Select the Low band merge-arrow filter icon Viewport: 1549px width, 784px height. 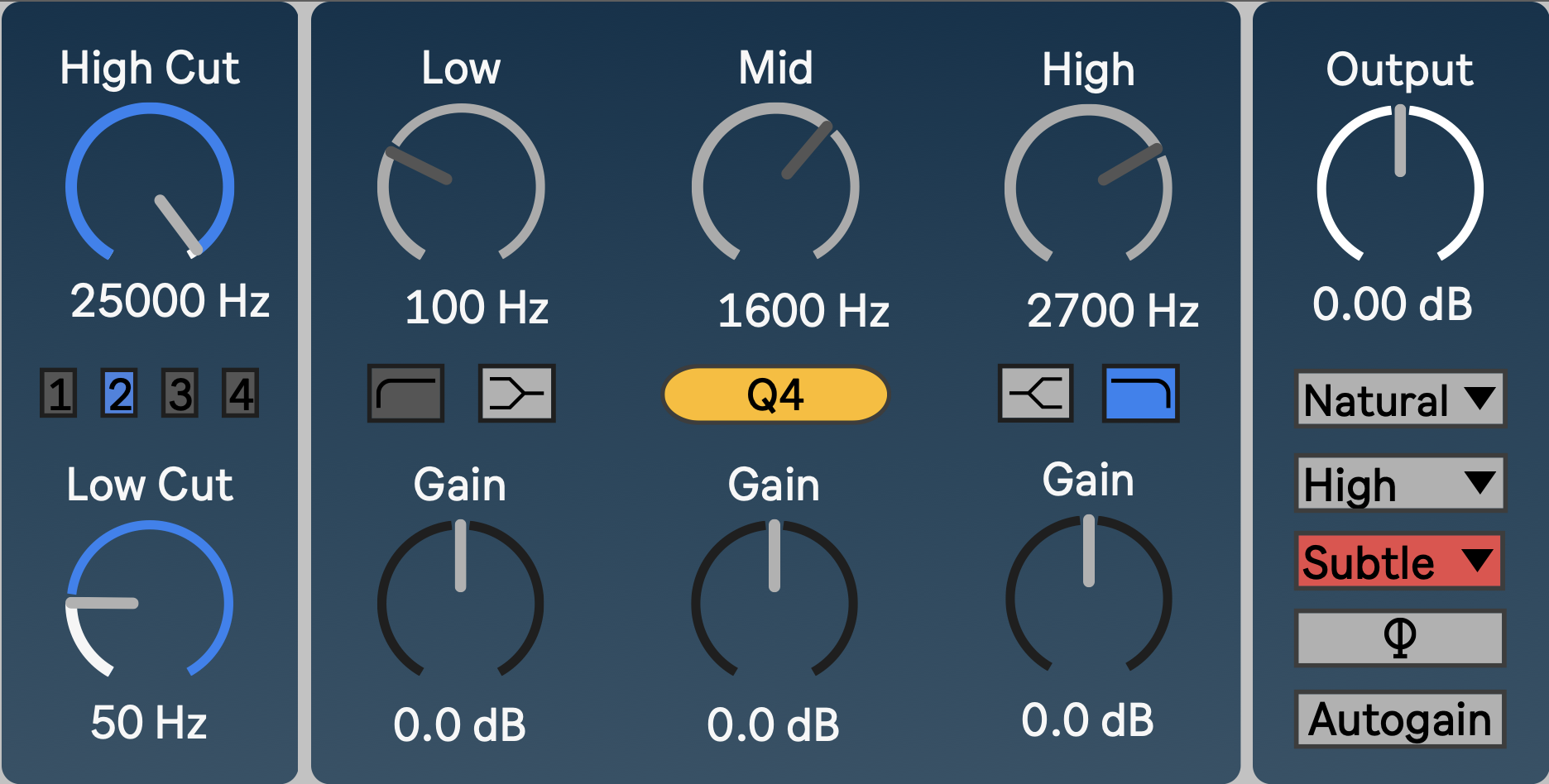coord(516,394)
